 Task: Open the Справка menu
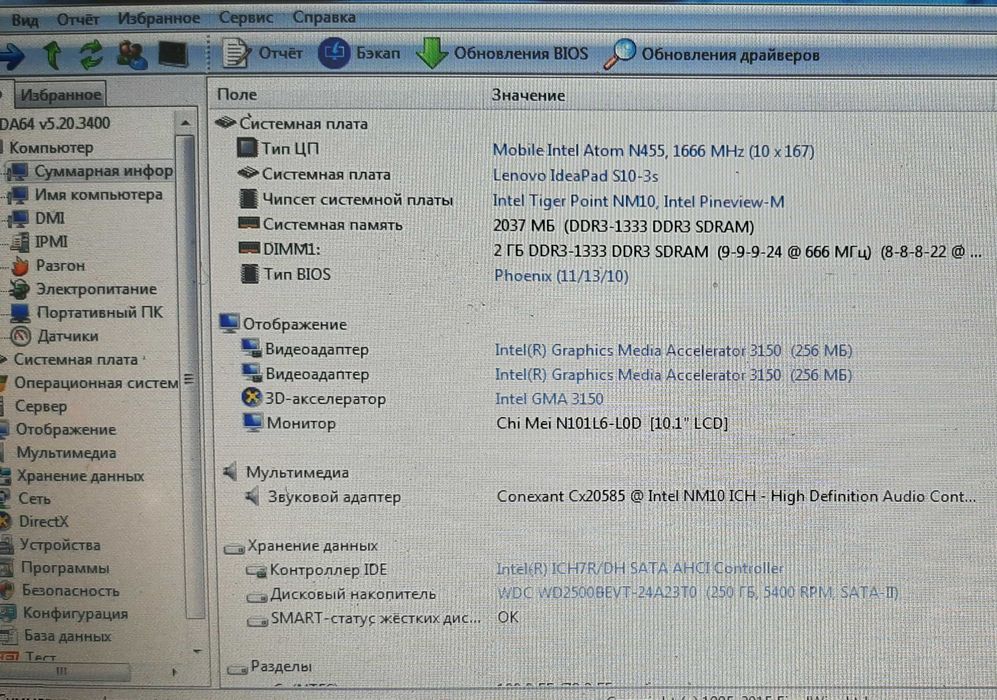click(x=324, y=17)
